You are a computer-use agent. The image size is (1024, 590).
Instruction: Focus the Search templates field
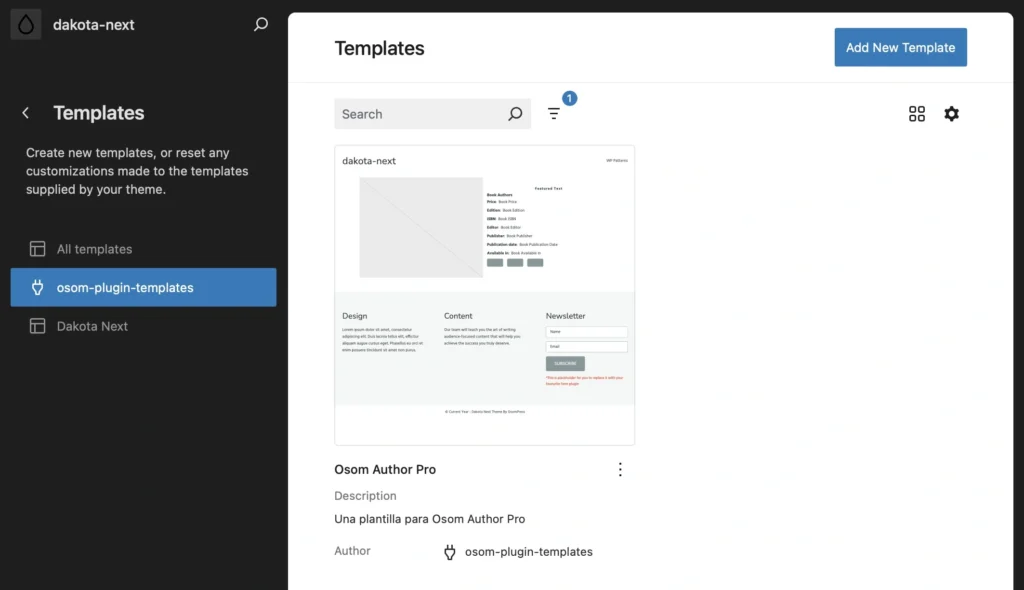coord(432,114)
